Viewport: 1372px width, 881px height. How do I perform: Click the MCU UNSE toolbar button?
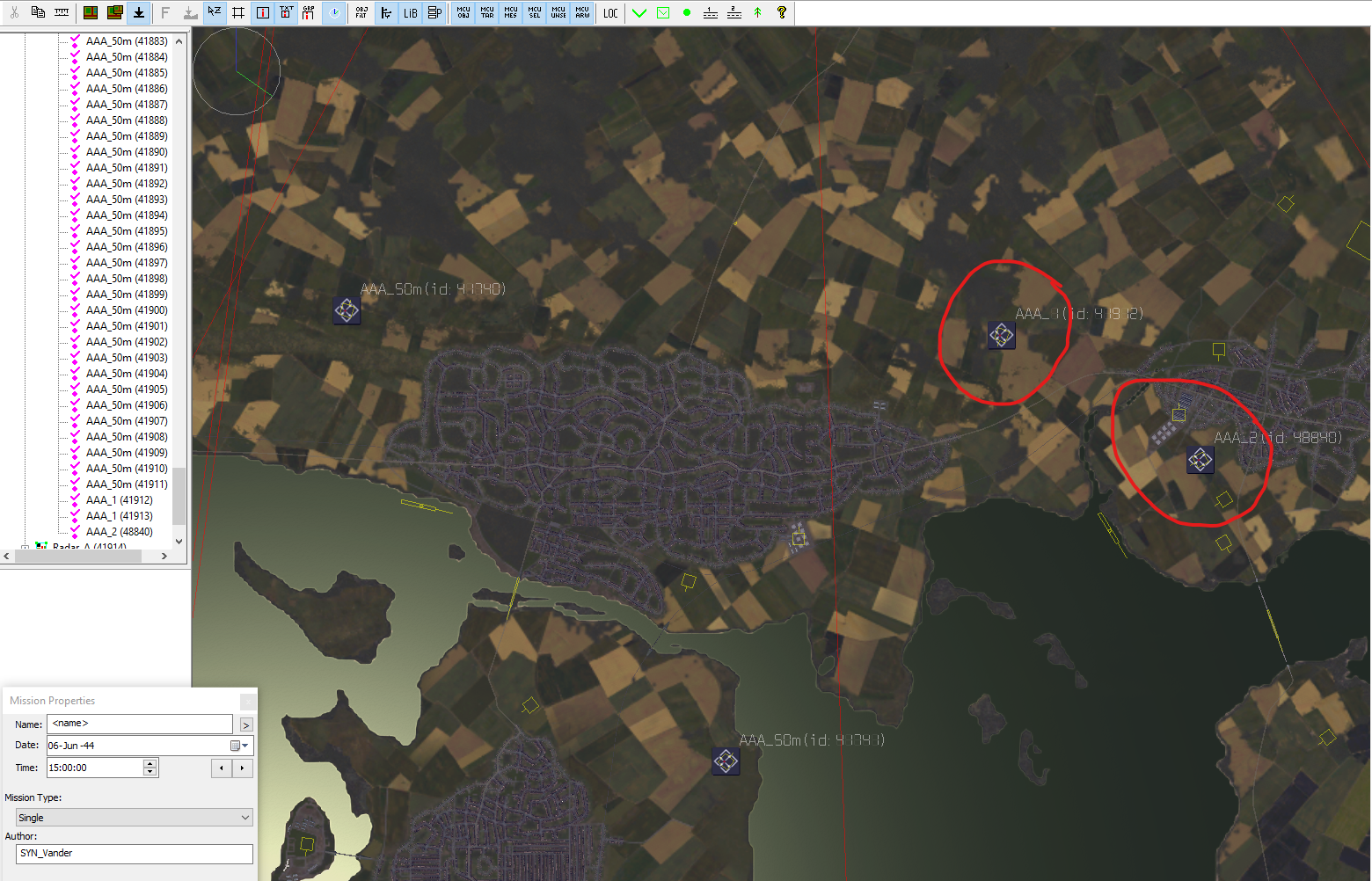(558, 12)
